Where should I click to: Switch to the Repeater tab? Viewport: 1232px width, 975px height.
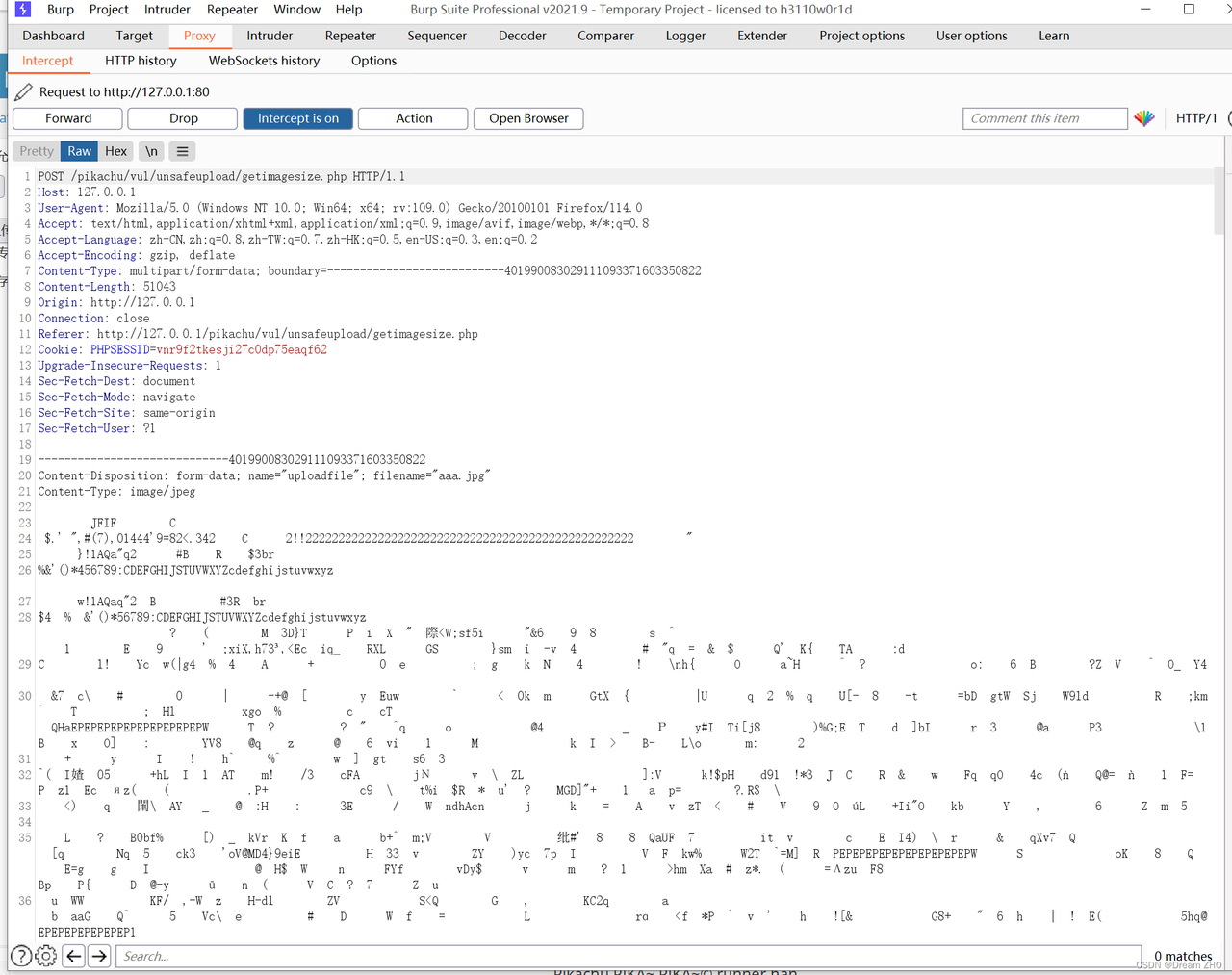click(x=350, y=36)
